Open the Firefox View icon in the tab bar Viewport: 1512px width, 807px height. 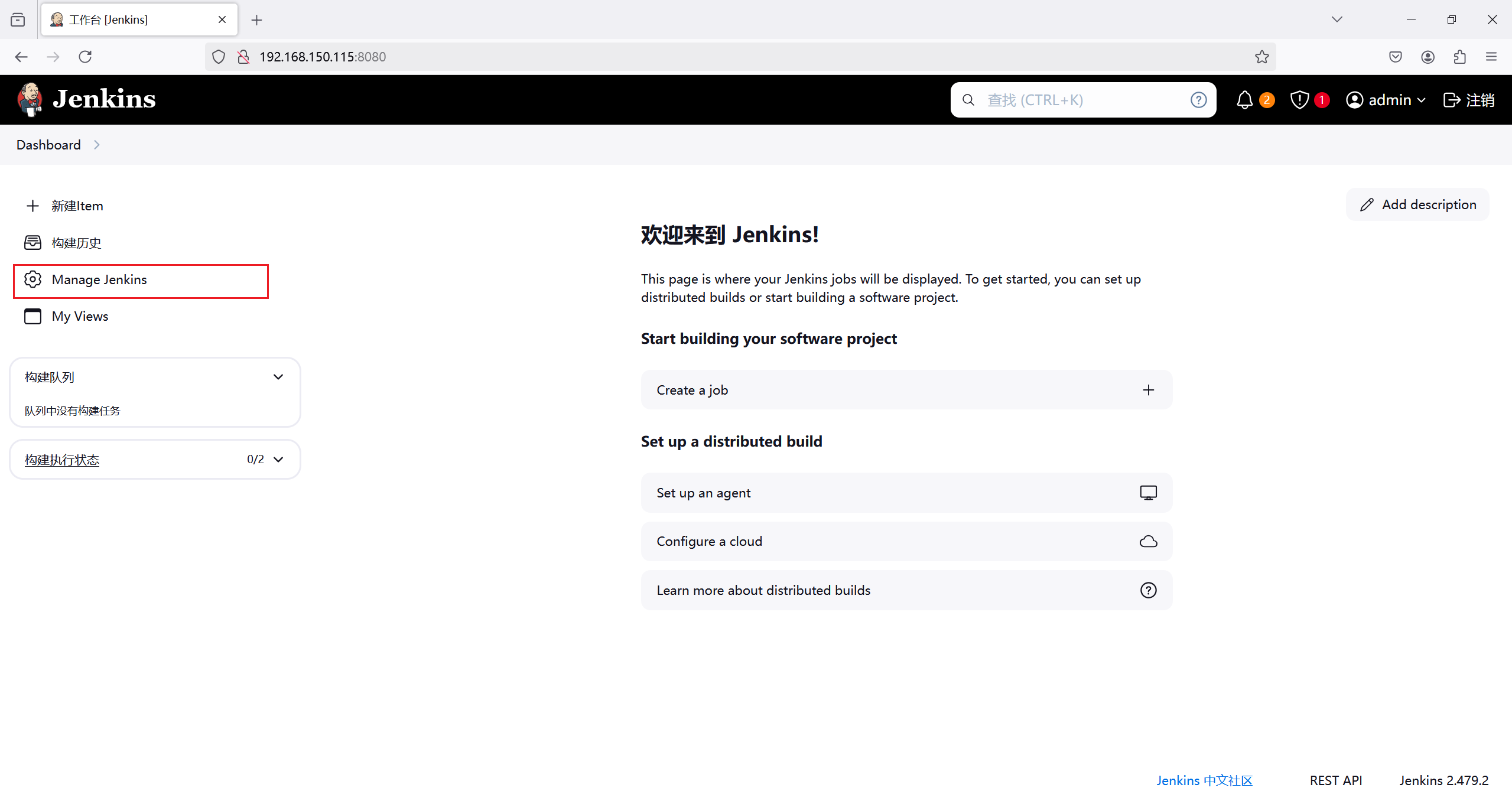tap(18, 19)
